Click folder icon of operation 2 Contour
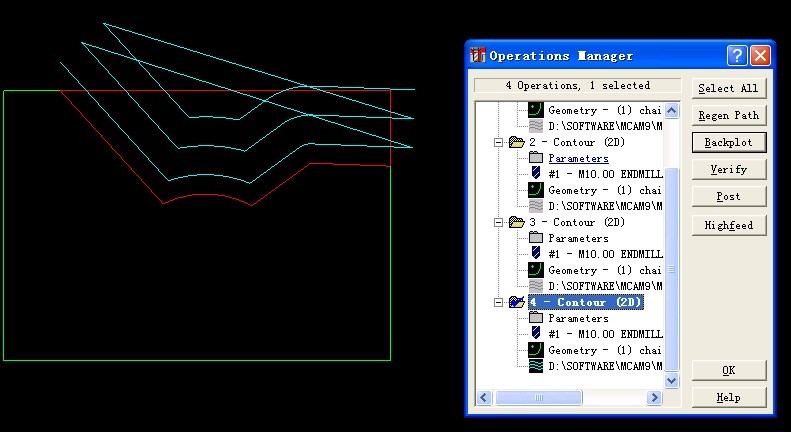This screenshot has height=432, width=791. [x=517, y=142]
